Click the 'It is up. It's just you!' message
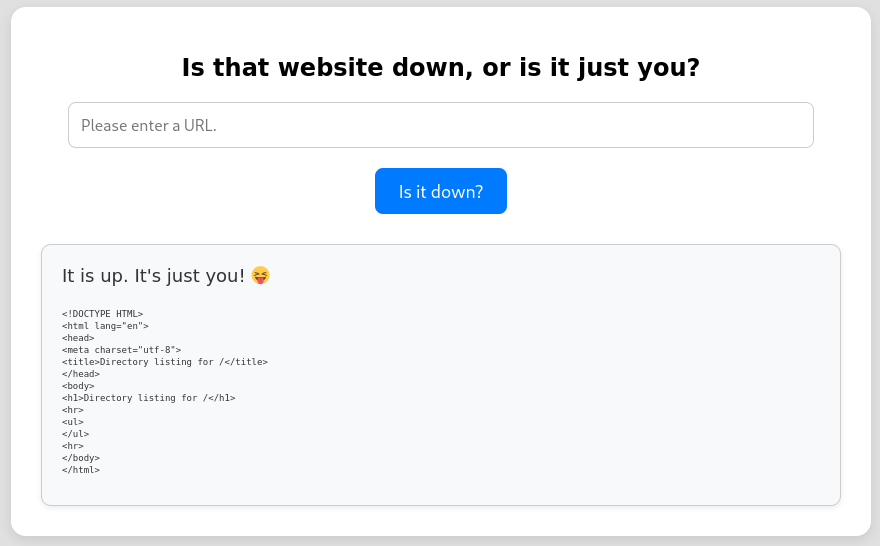The width and height of the screenshot is (880, 546). tap(153, 276)
